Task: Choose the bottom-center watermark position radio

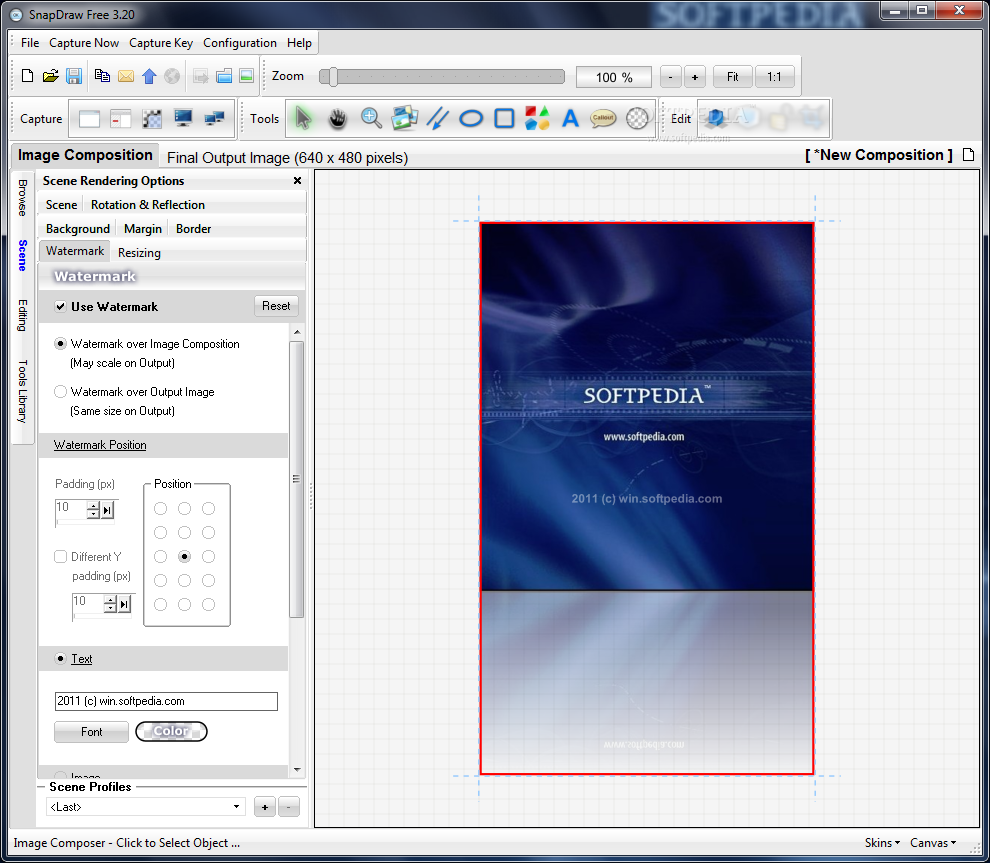Action: tap(184, 605)
